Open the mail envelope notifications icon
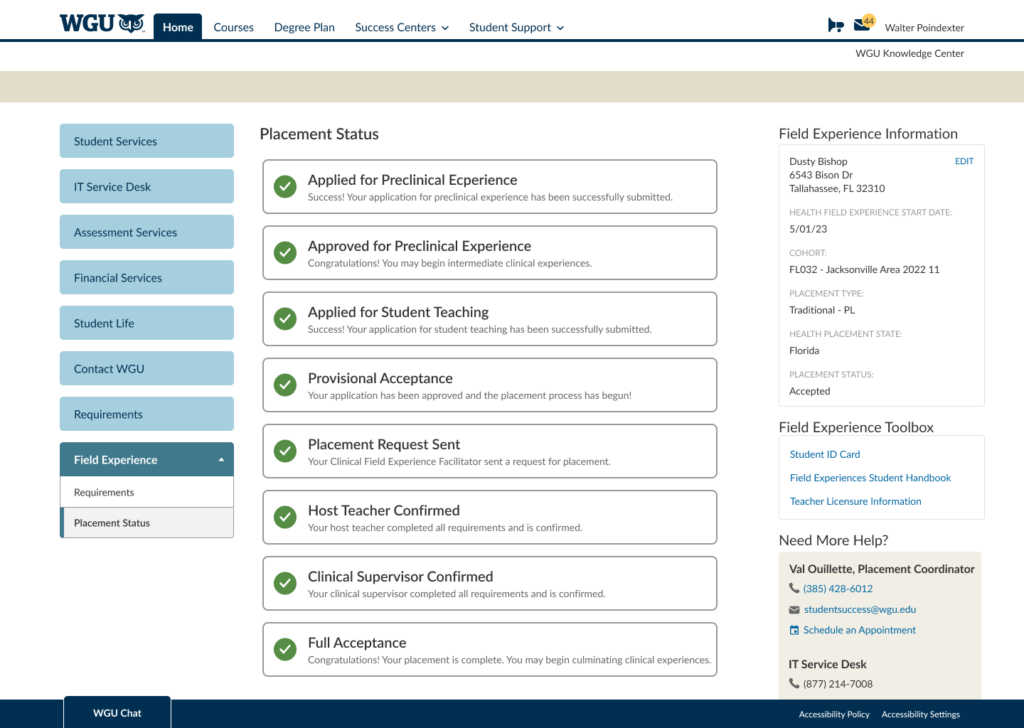The width and height of the screenshot is (1024, 728). (x=862, y=25)
